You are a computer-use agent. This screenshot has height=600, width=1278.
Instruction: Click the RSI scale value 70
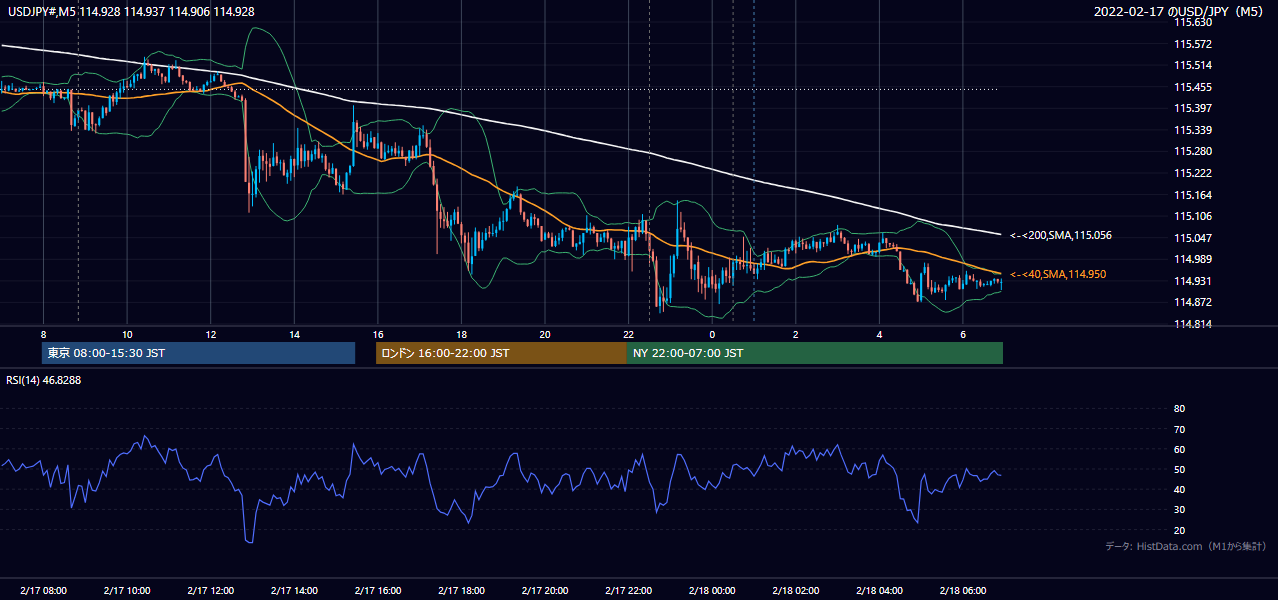1179,429
